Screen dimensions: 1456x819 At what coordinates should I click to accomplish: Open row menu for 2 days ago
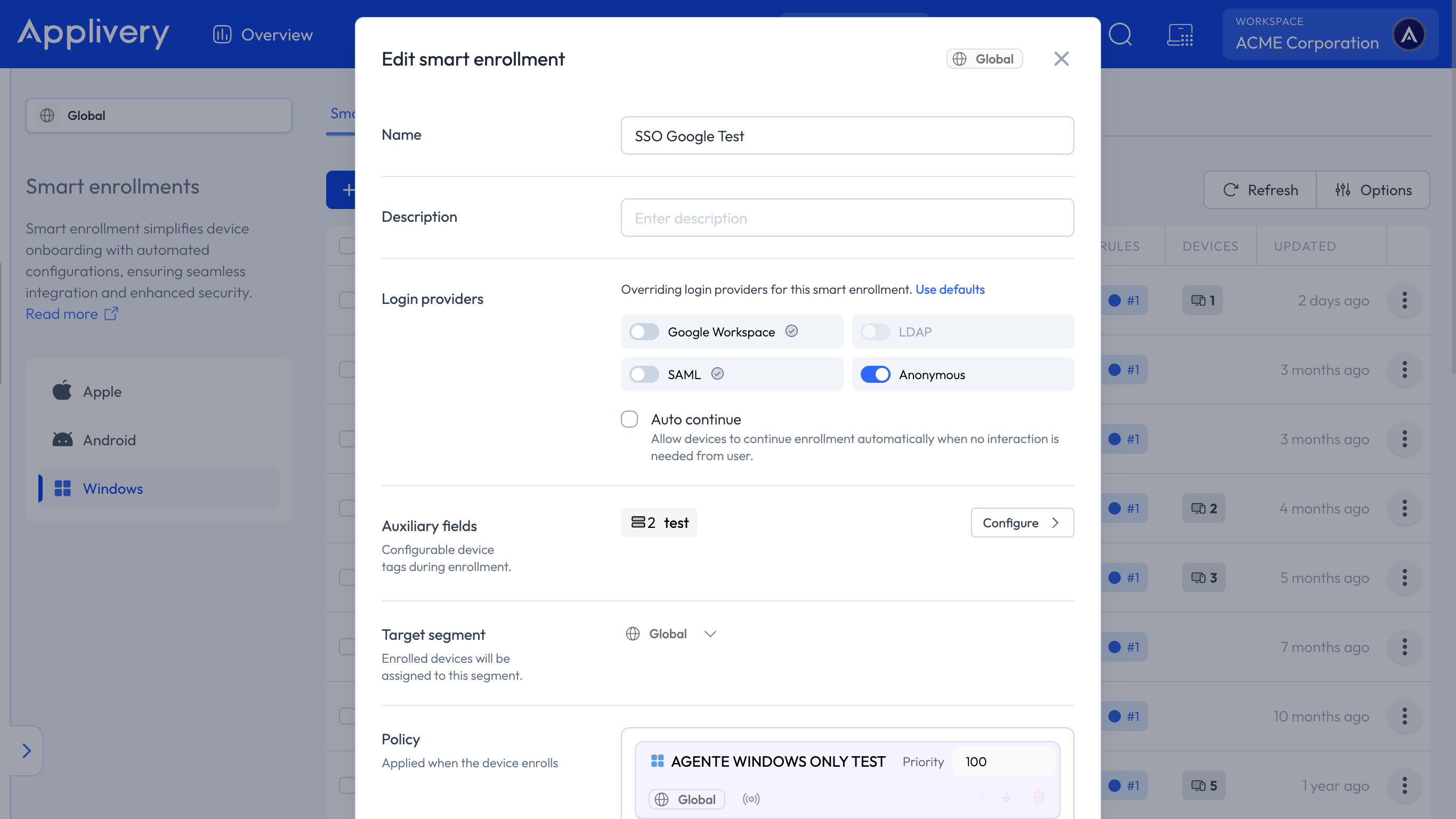(1404, 300)
